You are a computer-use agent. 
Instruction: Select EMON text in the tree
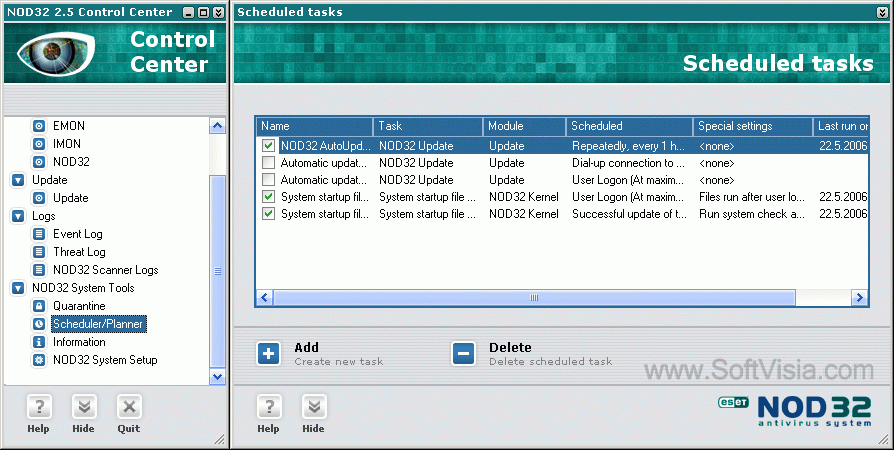tap(69, 126)
